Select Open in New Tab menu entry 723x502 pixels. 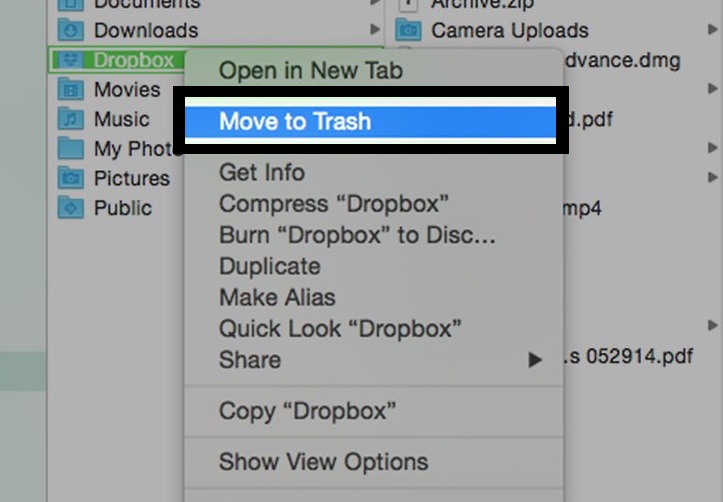tap(311, 71)
